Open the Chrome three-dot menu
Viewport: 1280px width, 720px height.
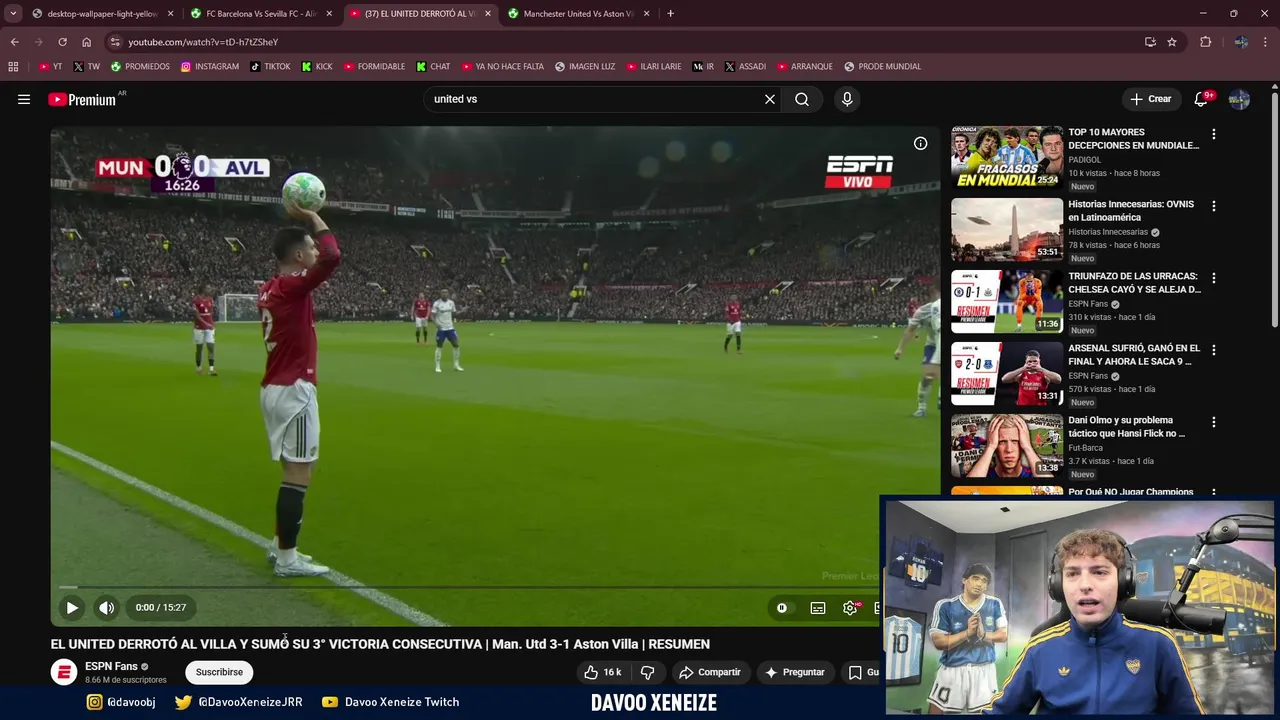(1267, 42)
